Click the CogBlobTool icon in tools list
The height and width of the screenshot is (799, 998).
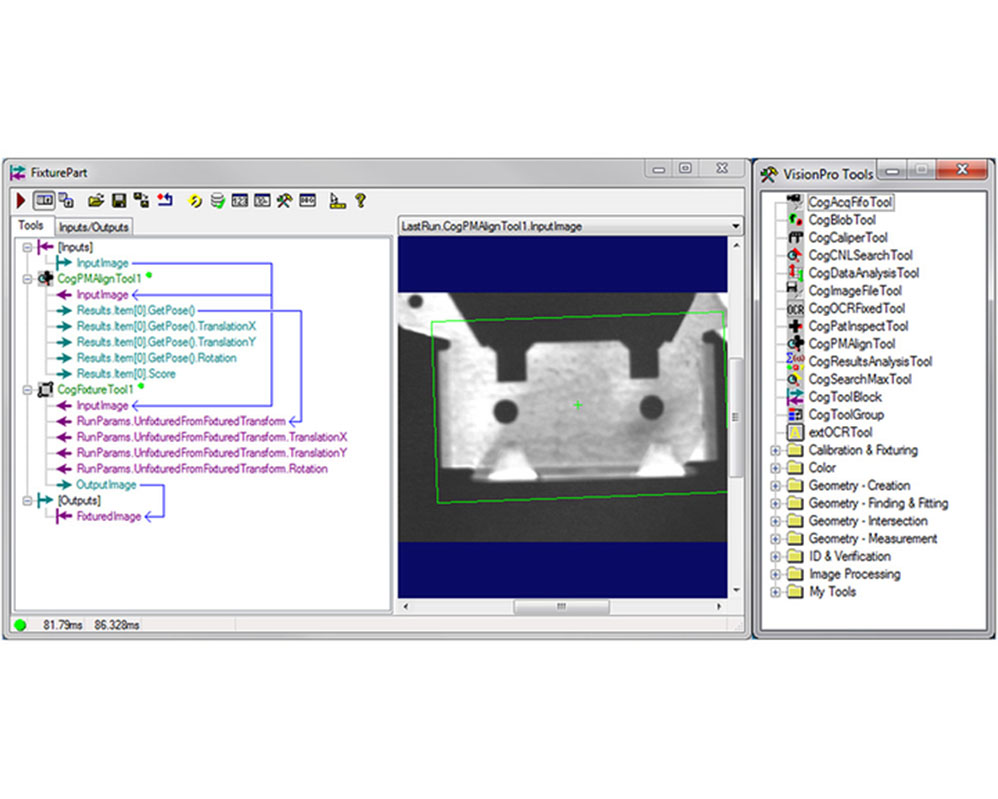coord(795,220)
